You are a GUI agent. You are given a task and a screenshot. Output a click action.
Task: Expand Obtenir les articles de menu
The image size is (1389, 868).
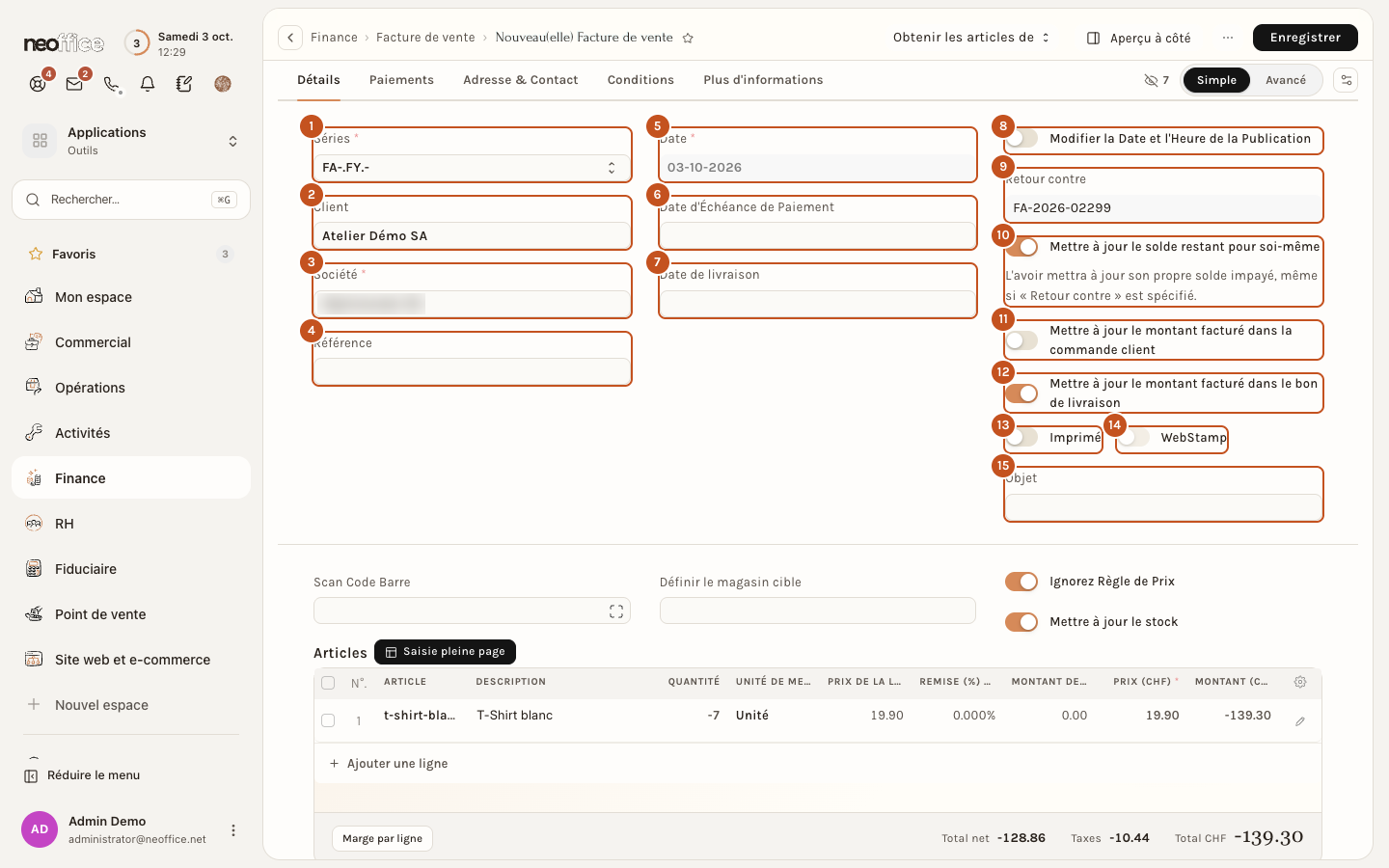[971, 38]
